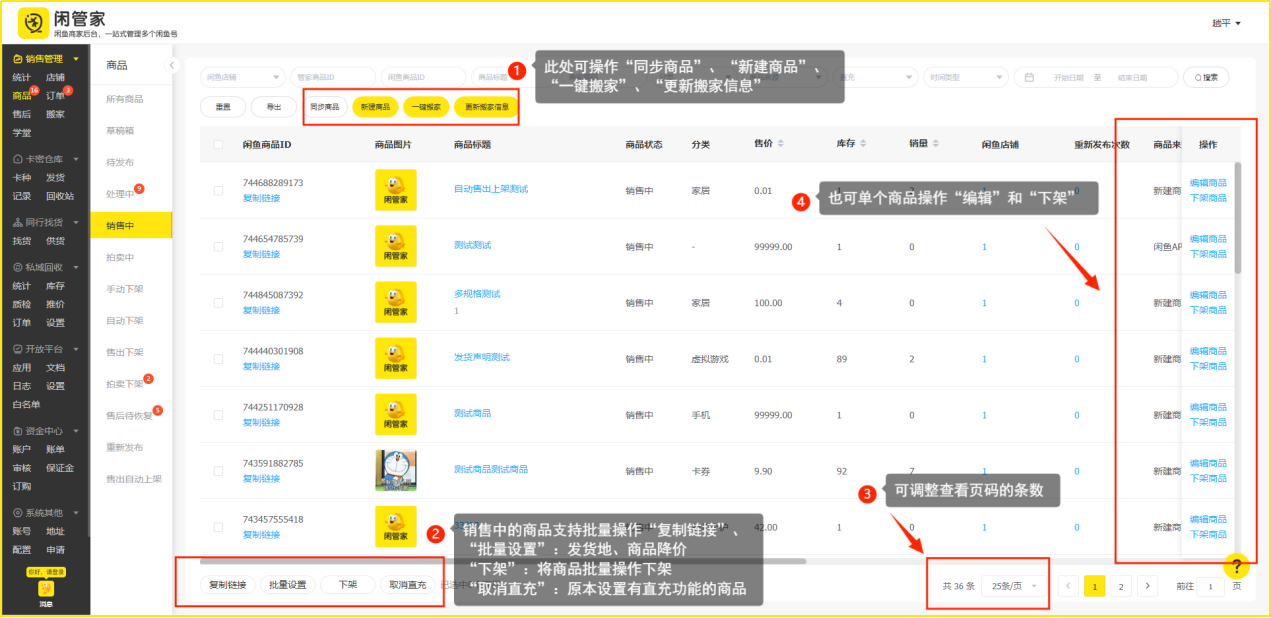This screenshot has height=618, width=1271.
Task: Go to the next page using arrow
Action: [x=1148, y=586]
